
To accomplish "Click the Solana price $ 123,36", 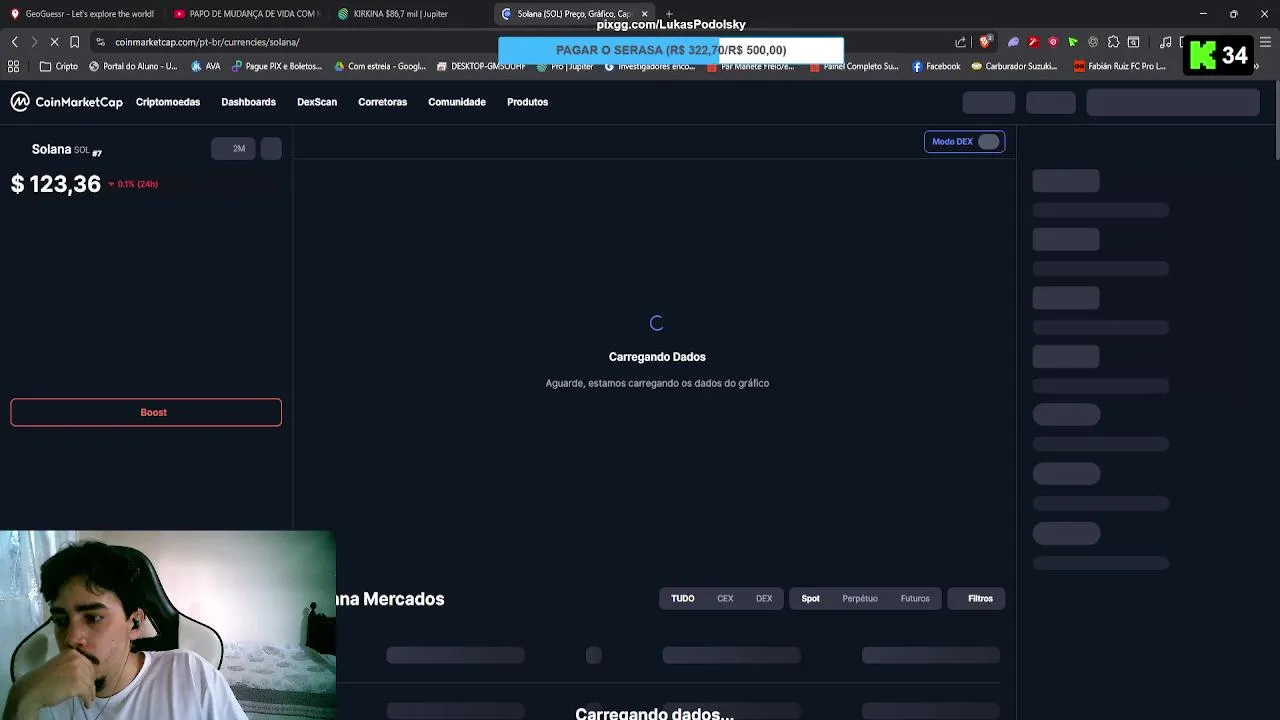I will 56,184.
